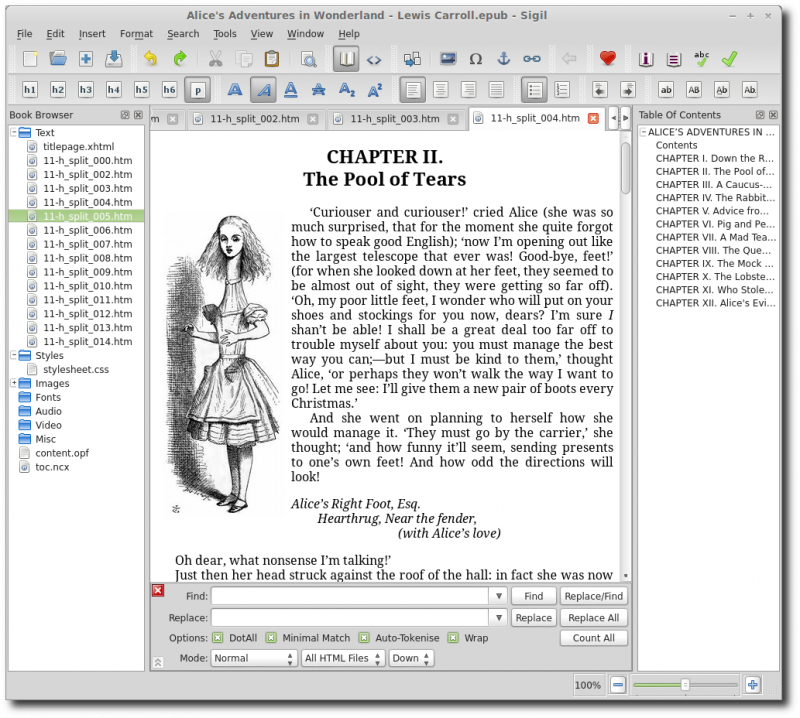
Task: Create a new file with toolbar icon
Action: [30, 59]
